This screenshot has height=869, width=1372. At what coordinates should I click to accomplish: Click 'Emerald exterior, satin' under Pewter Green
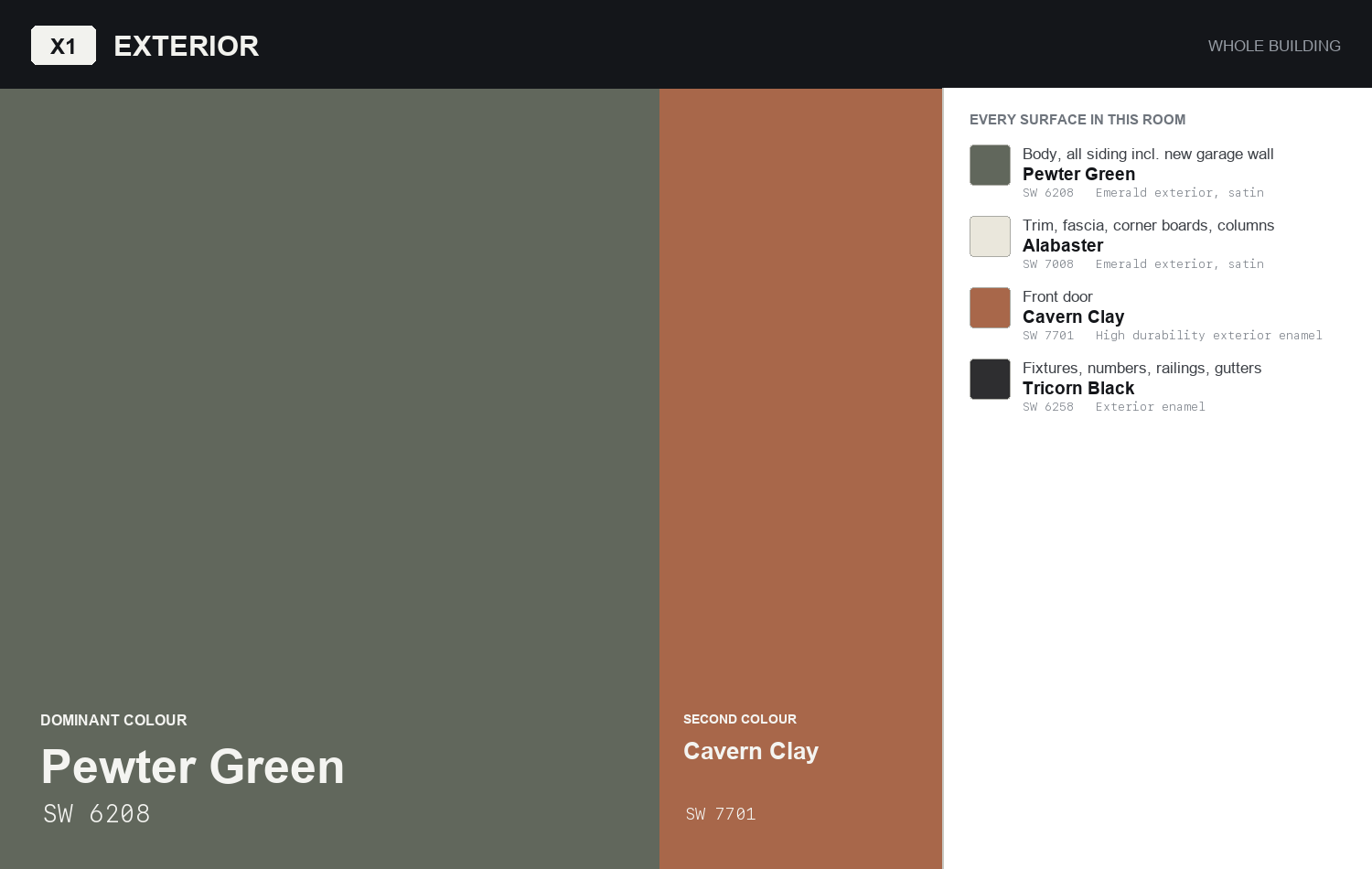[1180, 193]
